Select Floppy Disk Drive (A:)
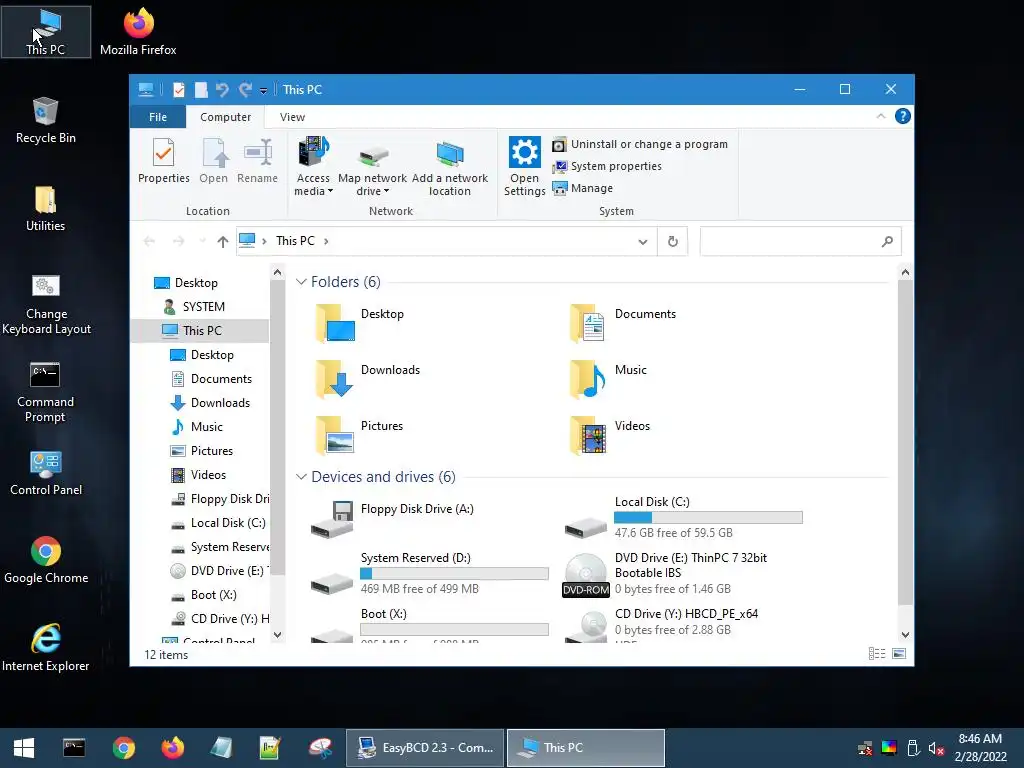Image resolution: width=1024 pixels, height=768 pixels. [394, 519]
